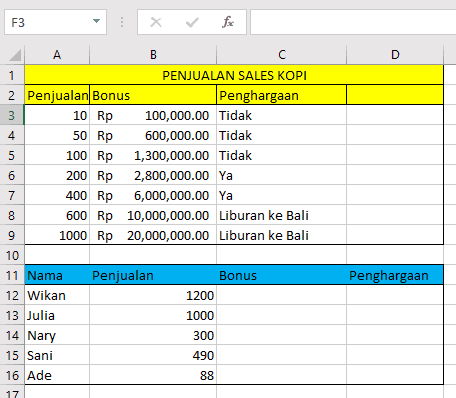The image size is (456, 398).
Task: Click the blue Bonus header cell
Action: [282, 275]
